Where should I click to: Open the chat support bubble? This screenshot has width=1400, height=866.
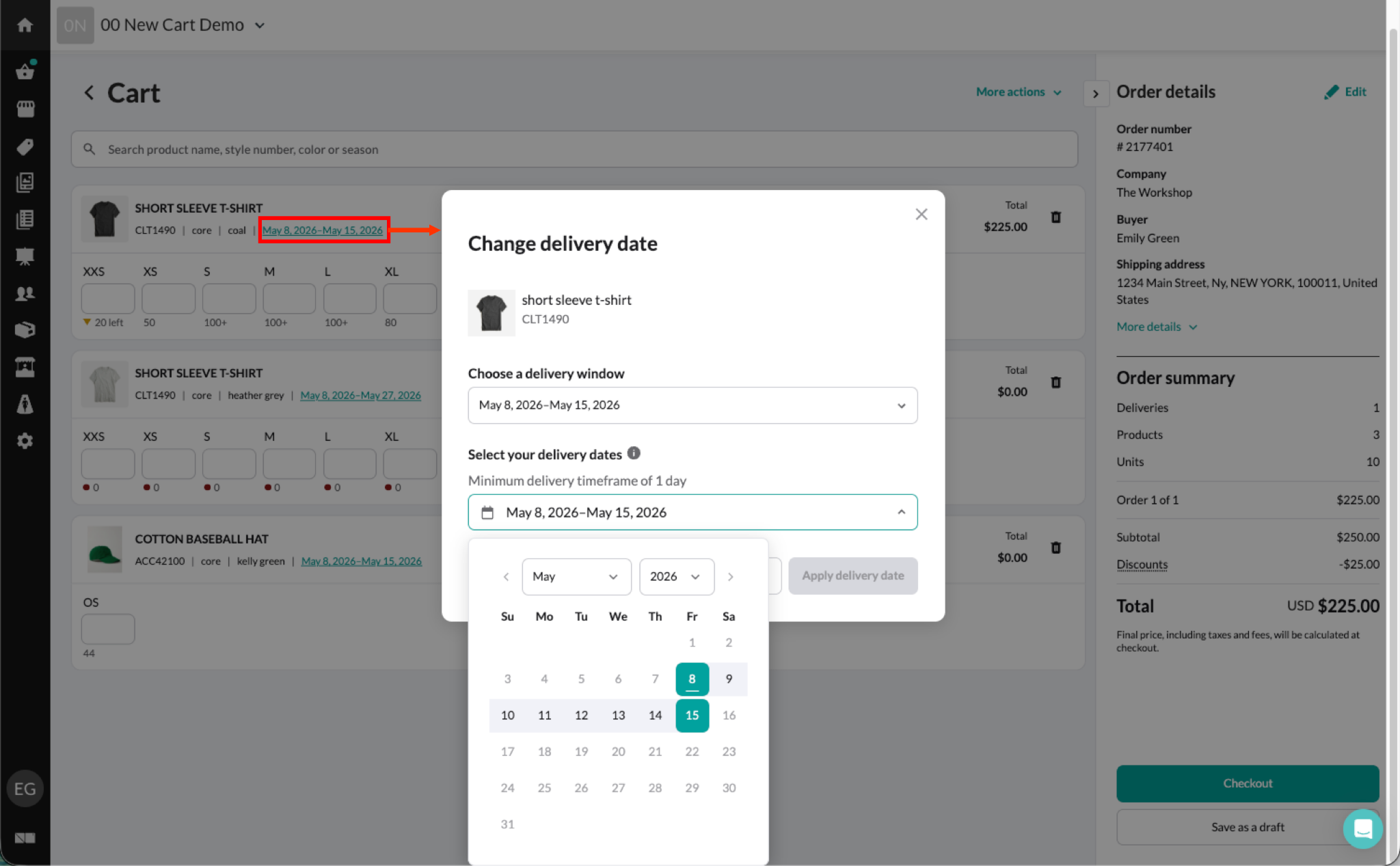tap(1362, 828)
